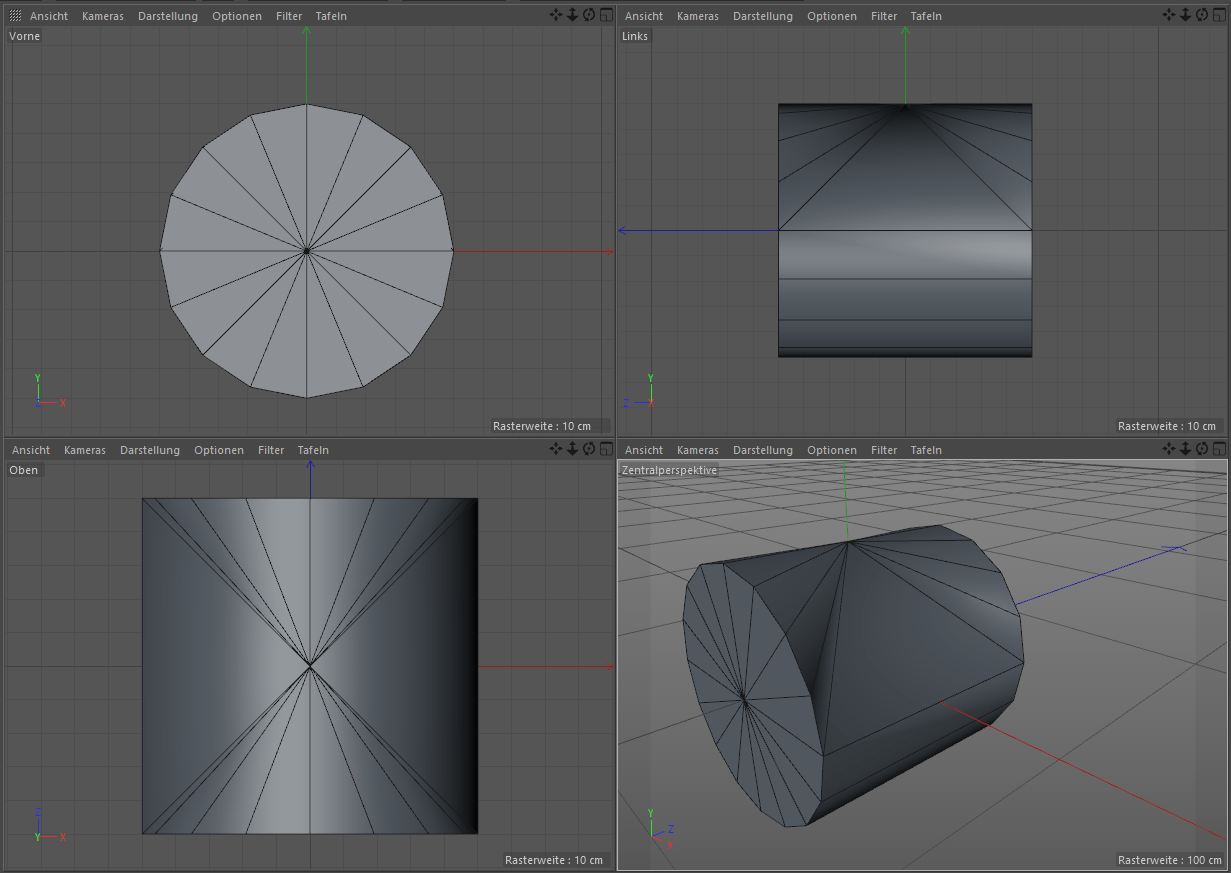This screenshot has height=873, width=1231.
Task: Click the grip handle icon in Vorne viewport
Action: point(15,16)
